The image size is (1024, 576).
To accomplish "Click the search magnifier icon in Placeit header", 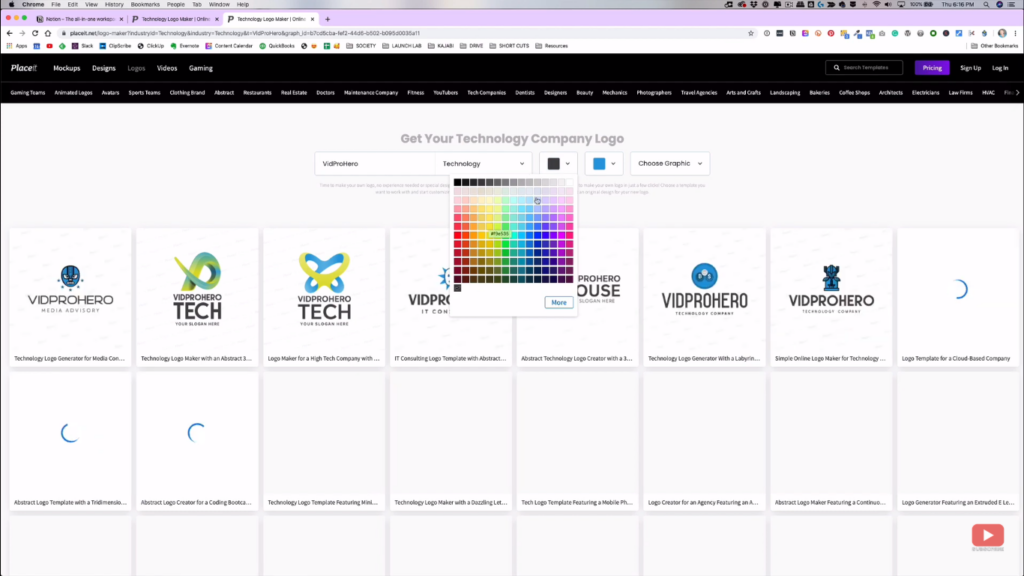I will [x=837, y=67].
